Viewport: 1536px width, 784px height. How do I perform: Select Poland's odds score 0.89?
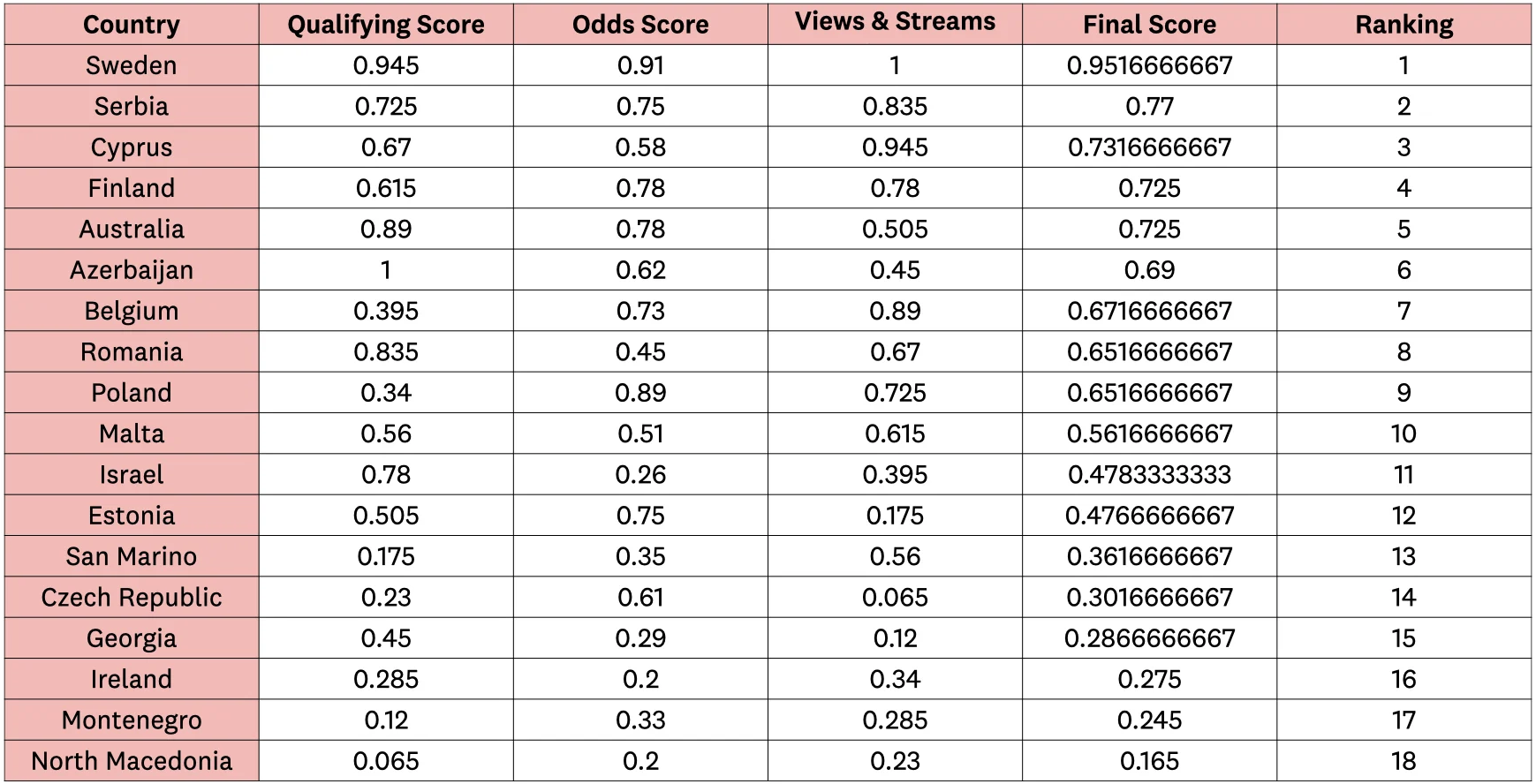coord(640,393)
